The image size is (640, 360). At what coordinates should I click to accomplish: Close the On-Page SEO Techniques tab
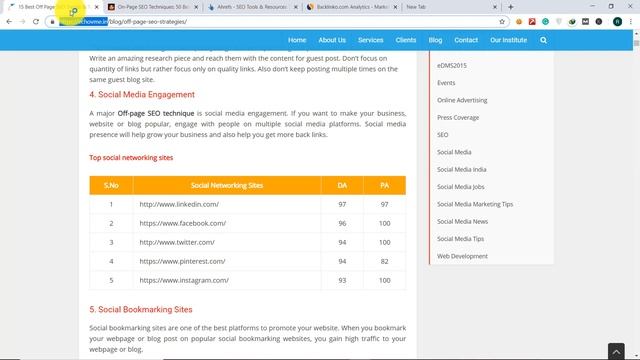point(196,7)
